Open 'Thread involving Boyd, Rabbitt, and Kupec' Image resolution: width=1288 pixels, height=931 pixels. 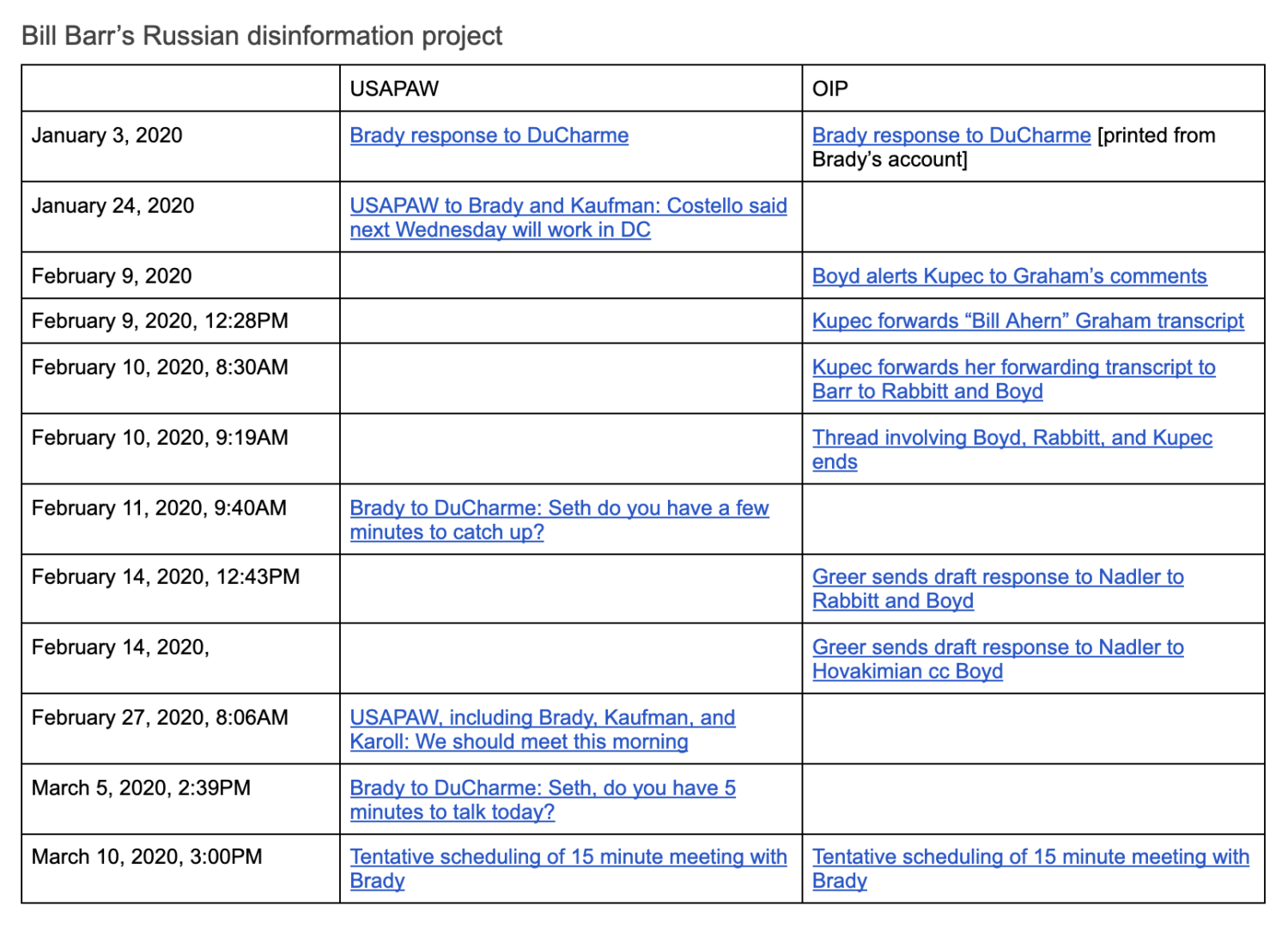tap(1012, 438)
